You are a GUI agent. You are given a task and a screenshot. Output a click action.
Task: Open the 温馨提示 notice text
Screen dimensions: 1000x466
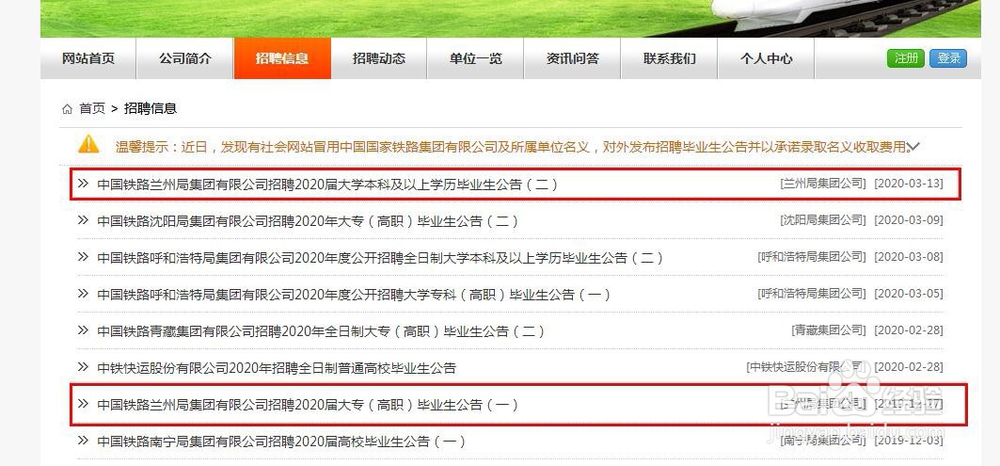[x=511, y=147]
